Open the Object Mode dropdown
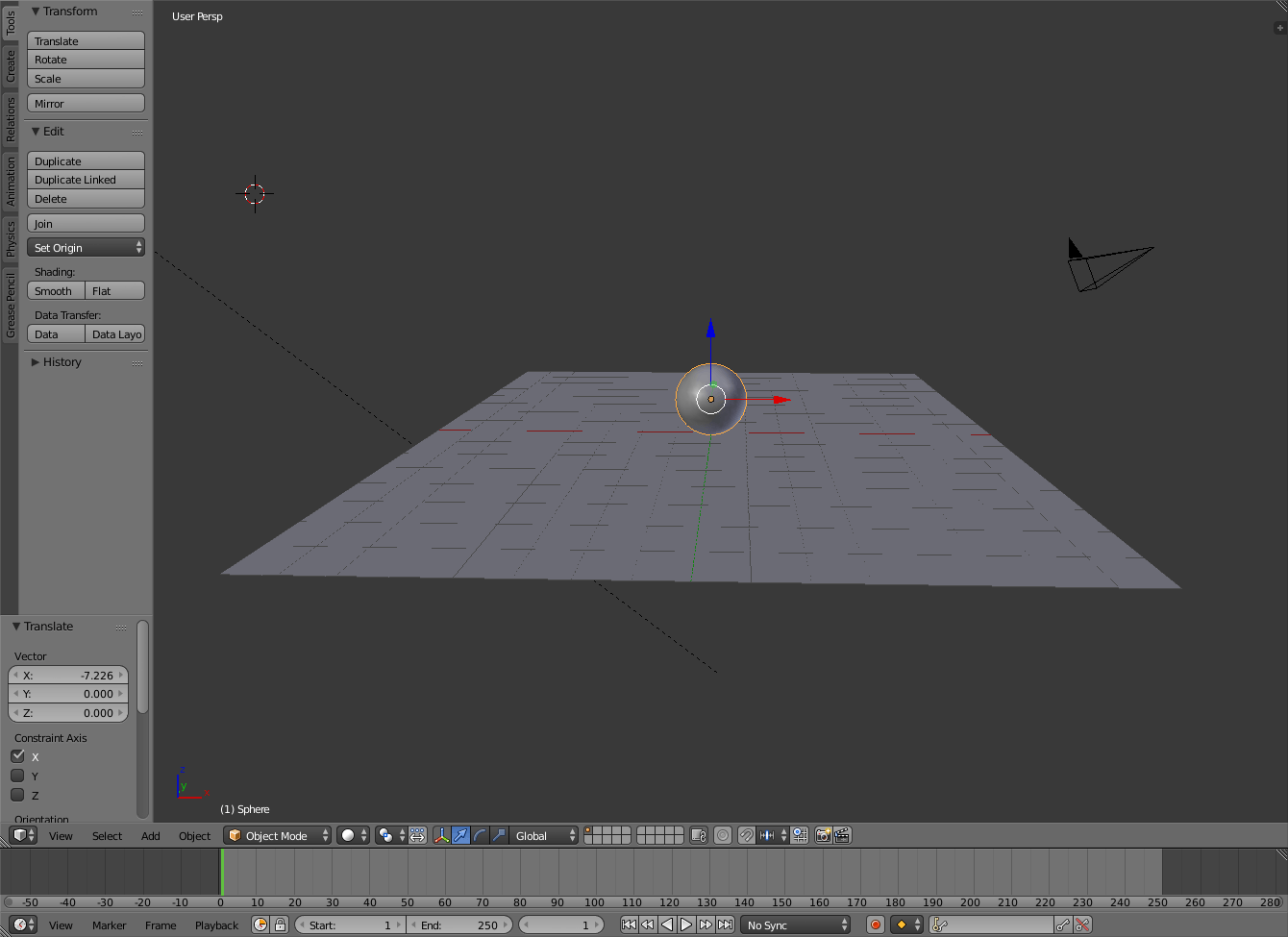Image resolution: width=1288 pixels, height=937 pixels. pyautogui.click(x=277, y=835)
